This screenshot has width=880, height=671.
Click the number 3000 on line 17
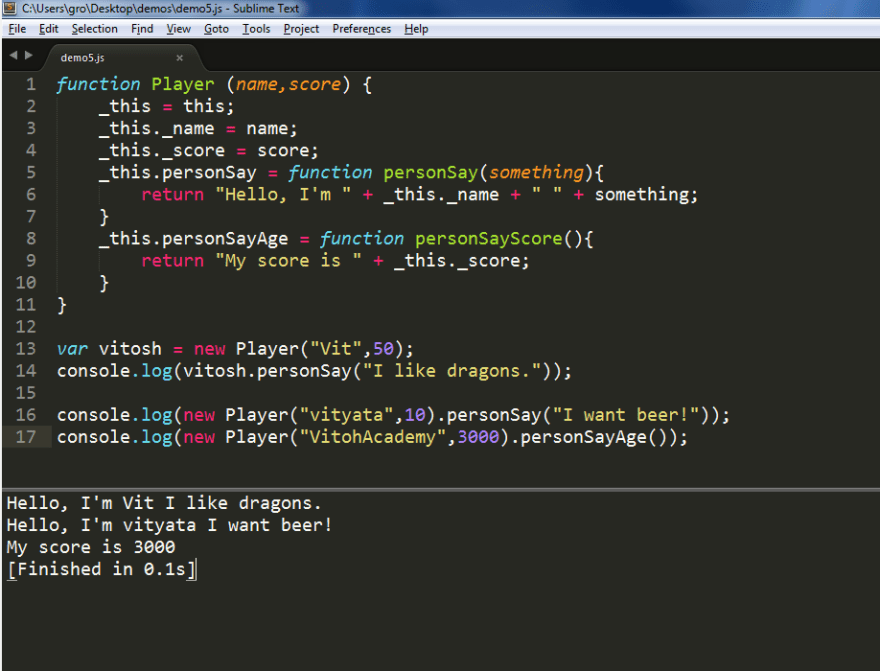(479, 437)
